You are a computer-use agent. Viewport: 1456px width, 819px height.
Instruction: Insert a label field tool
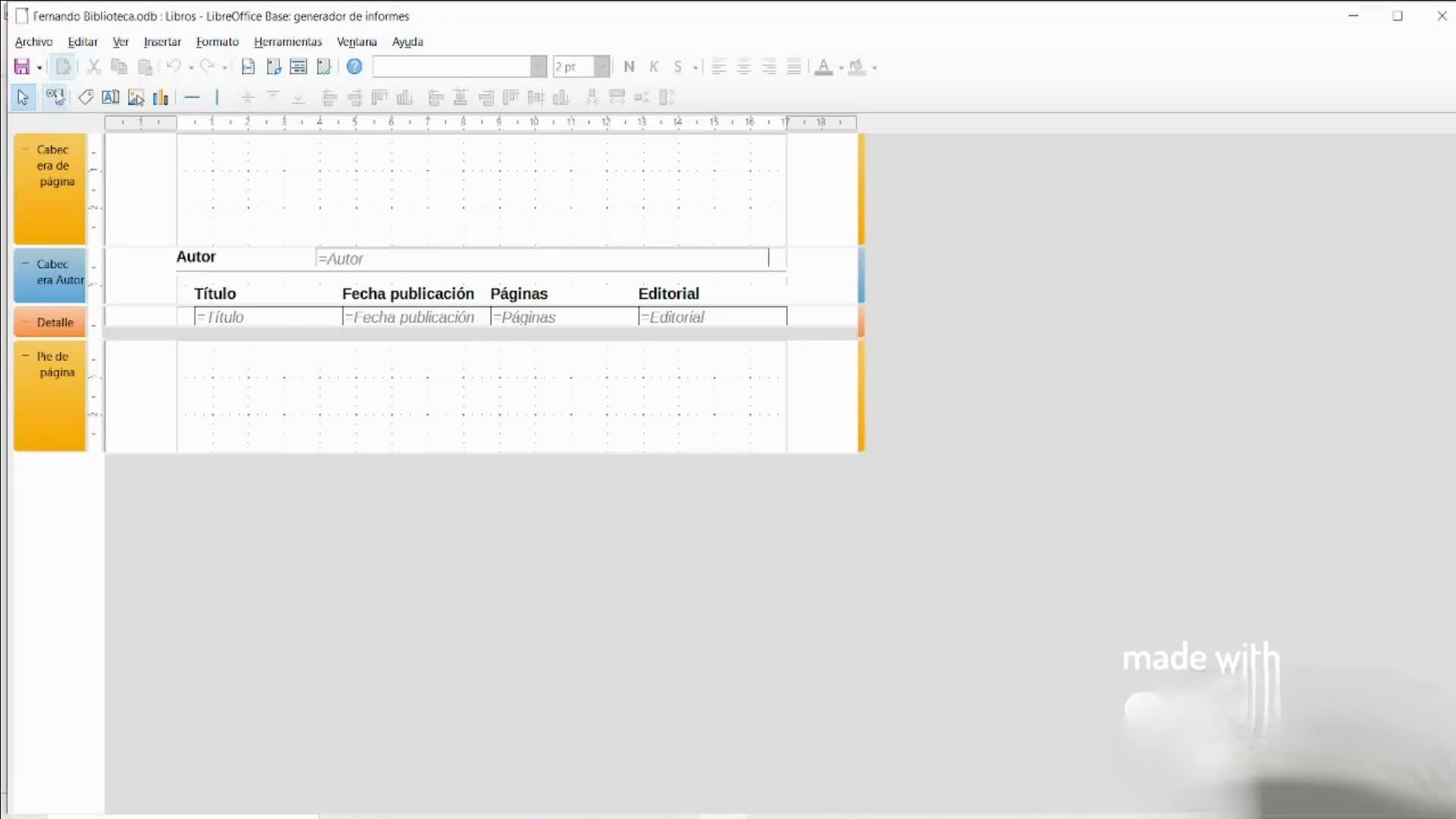(86, 97)
